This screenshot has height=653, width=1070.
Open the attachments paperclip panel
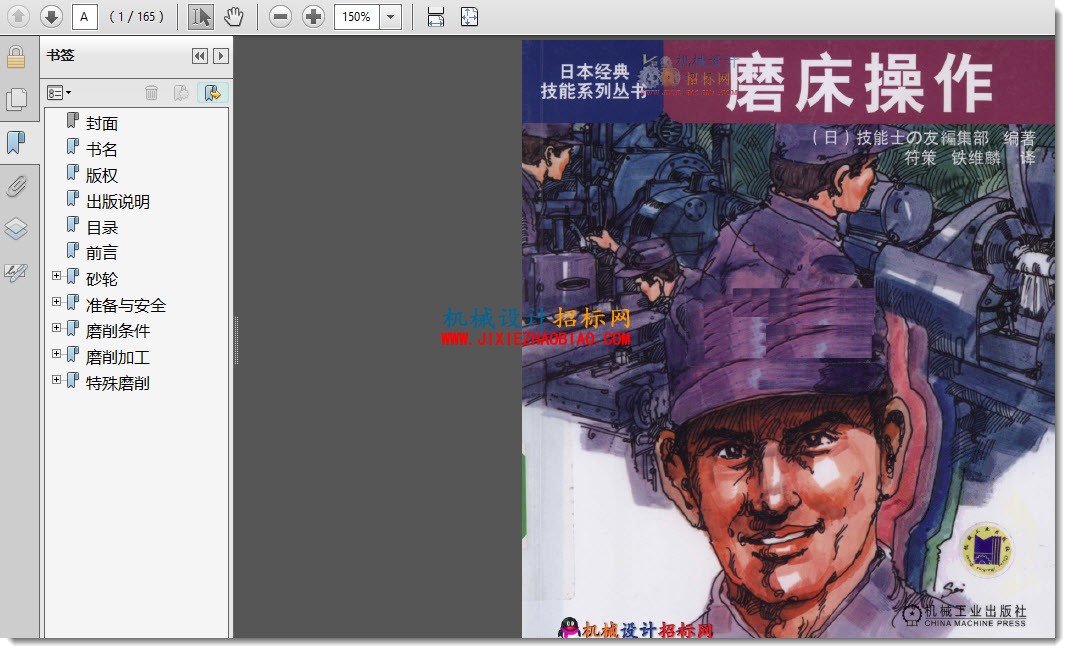[16, 186]
